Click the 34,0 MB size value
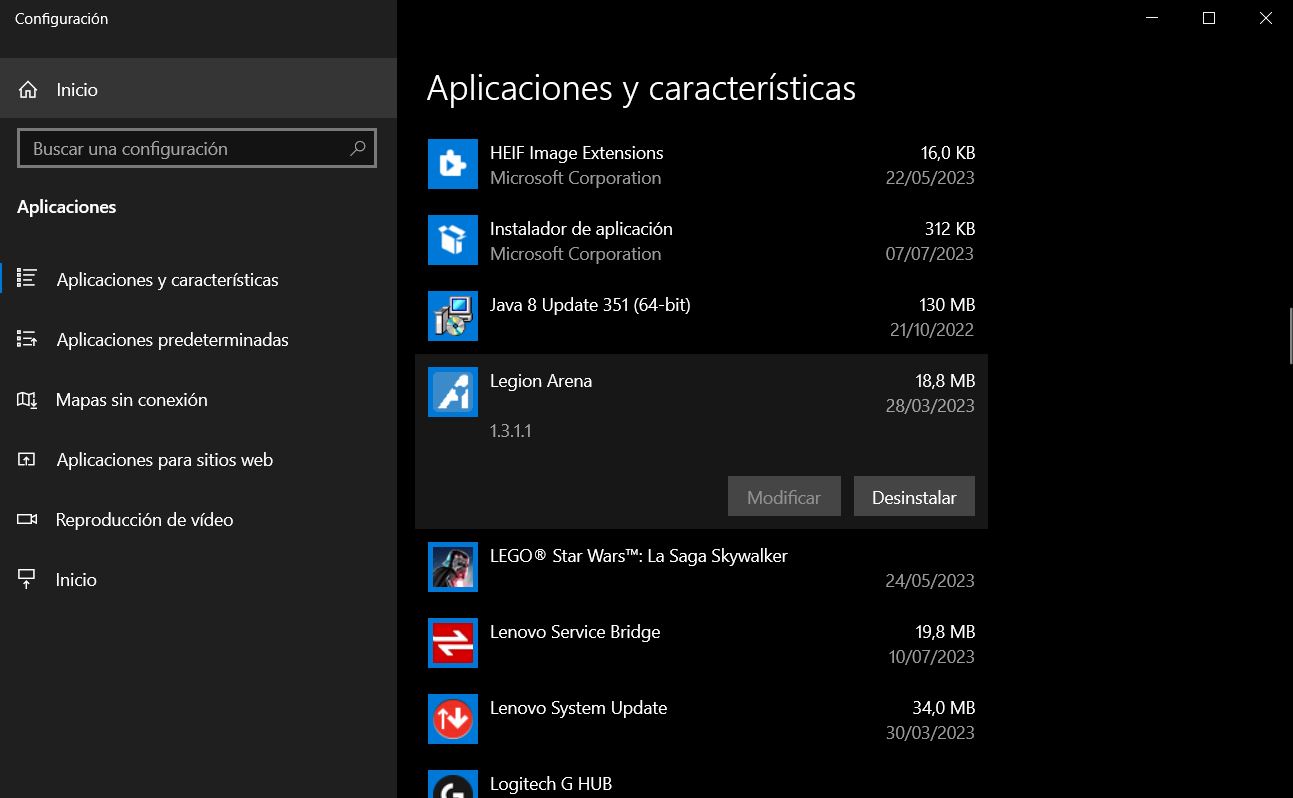The image size is (1293, 798). pyautogui.click(x=944, y=708)
